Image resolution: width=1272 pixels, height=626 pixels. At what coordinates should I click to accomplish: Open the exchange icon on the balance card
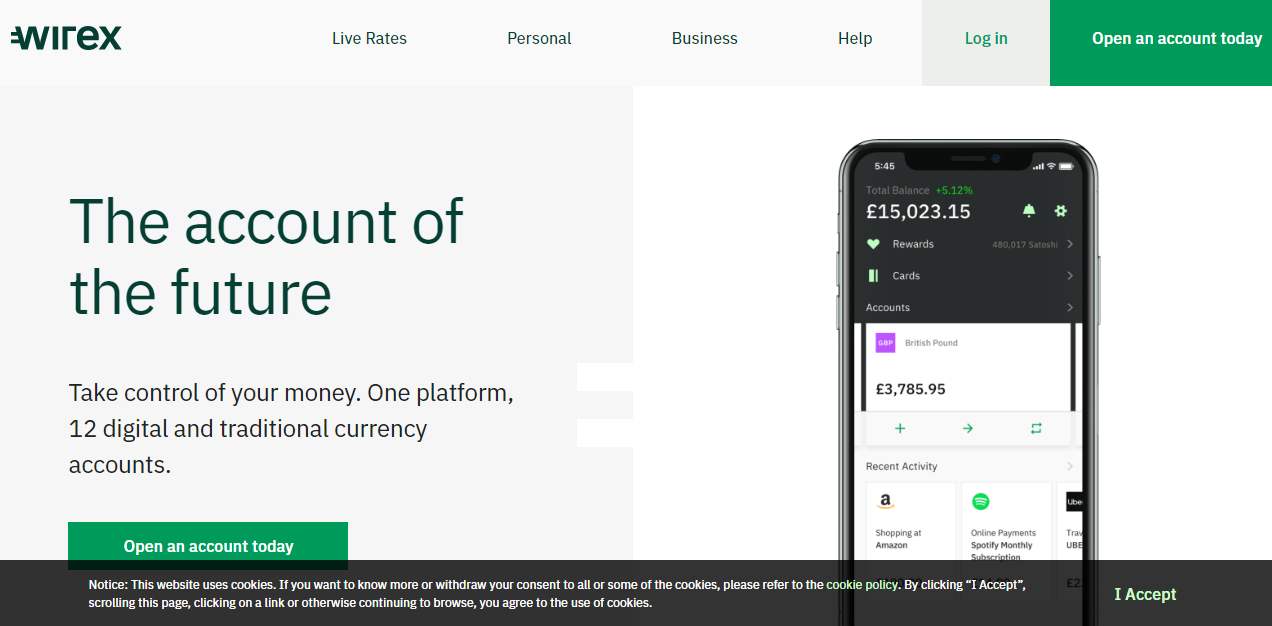point(1035,428)
